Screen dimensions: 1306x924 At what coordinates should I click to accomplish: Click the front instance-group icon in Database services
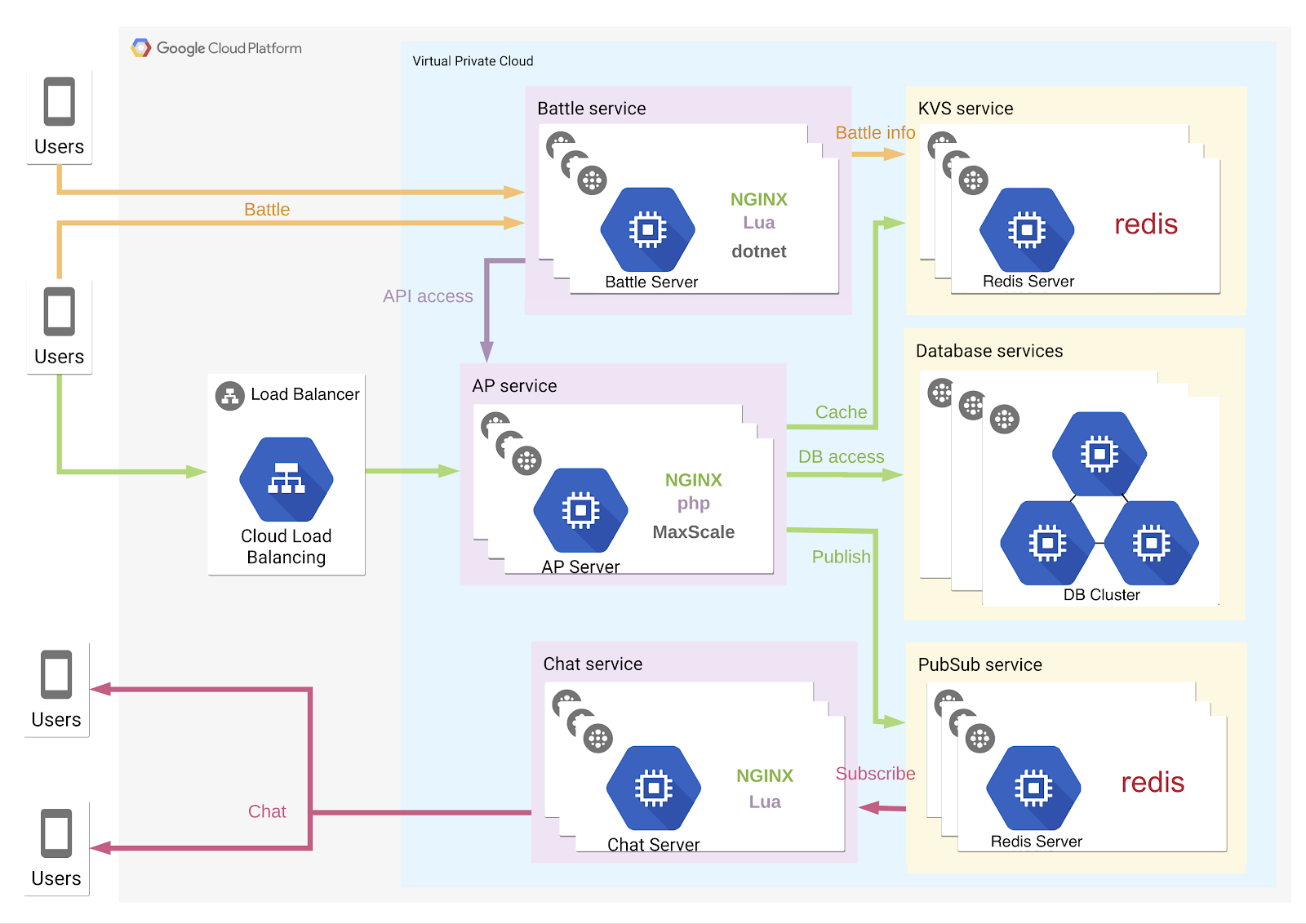tap(1005, 420)
